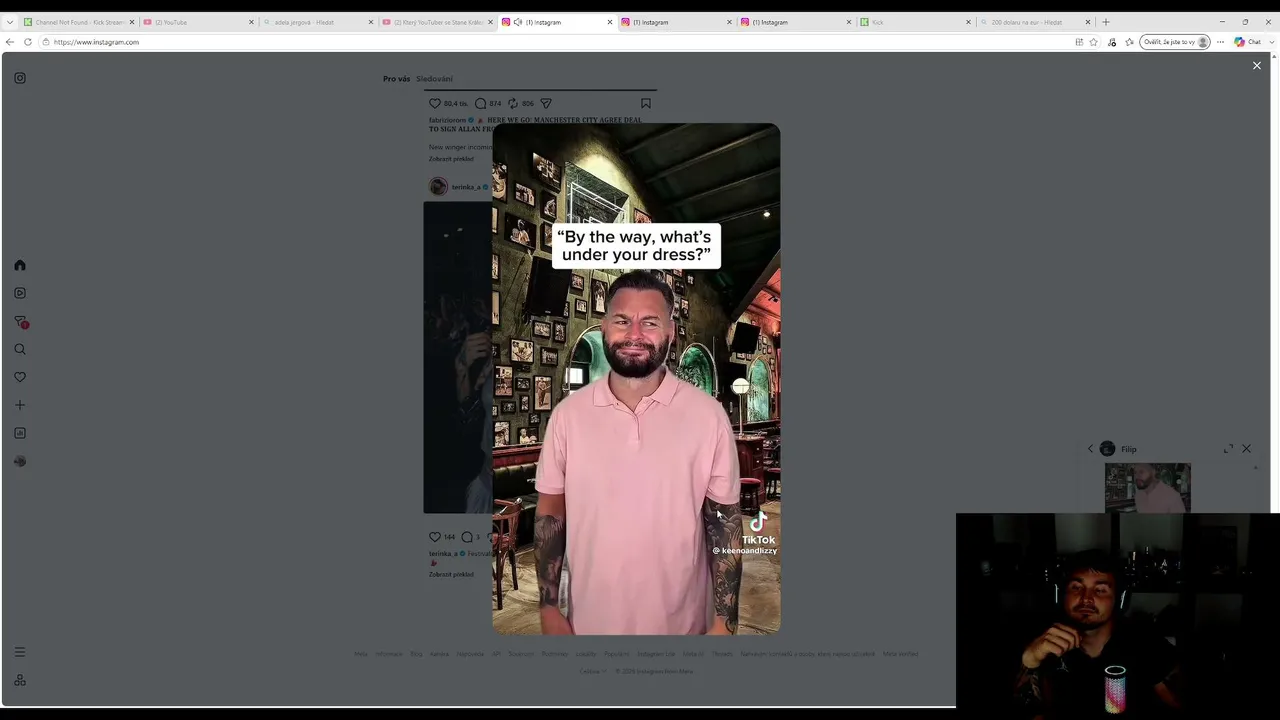The height and width of the screenshot is (720, 1280).
Task: Open the Čeština language dropdown
Action: [x=592, y=671]
